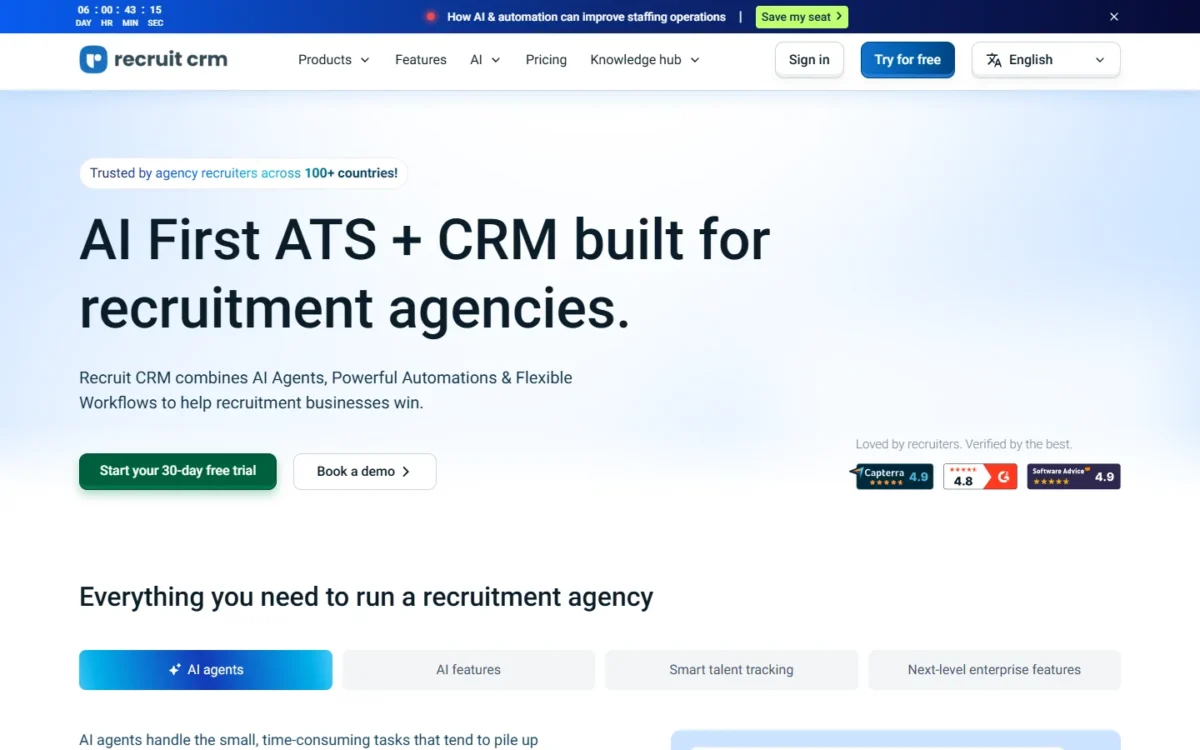Expand the Knowledge hub dropdown

tap(645, 60)
